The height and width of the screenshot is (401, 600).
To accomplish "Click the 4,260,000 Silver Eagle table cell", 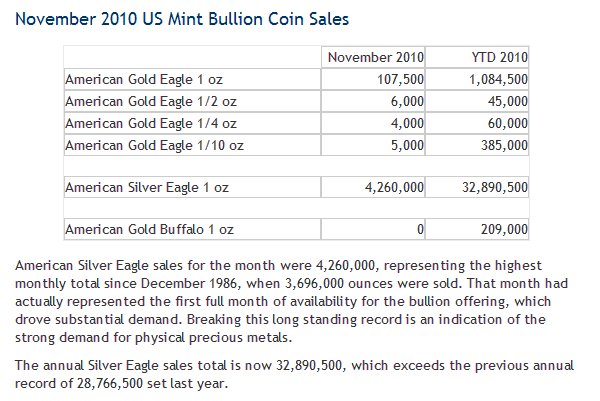I will 390,187.
